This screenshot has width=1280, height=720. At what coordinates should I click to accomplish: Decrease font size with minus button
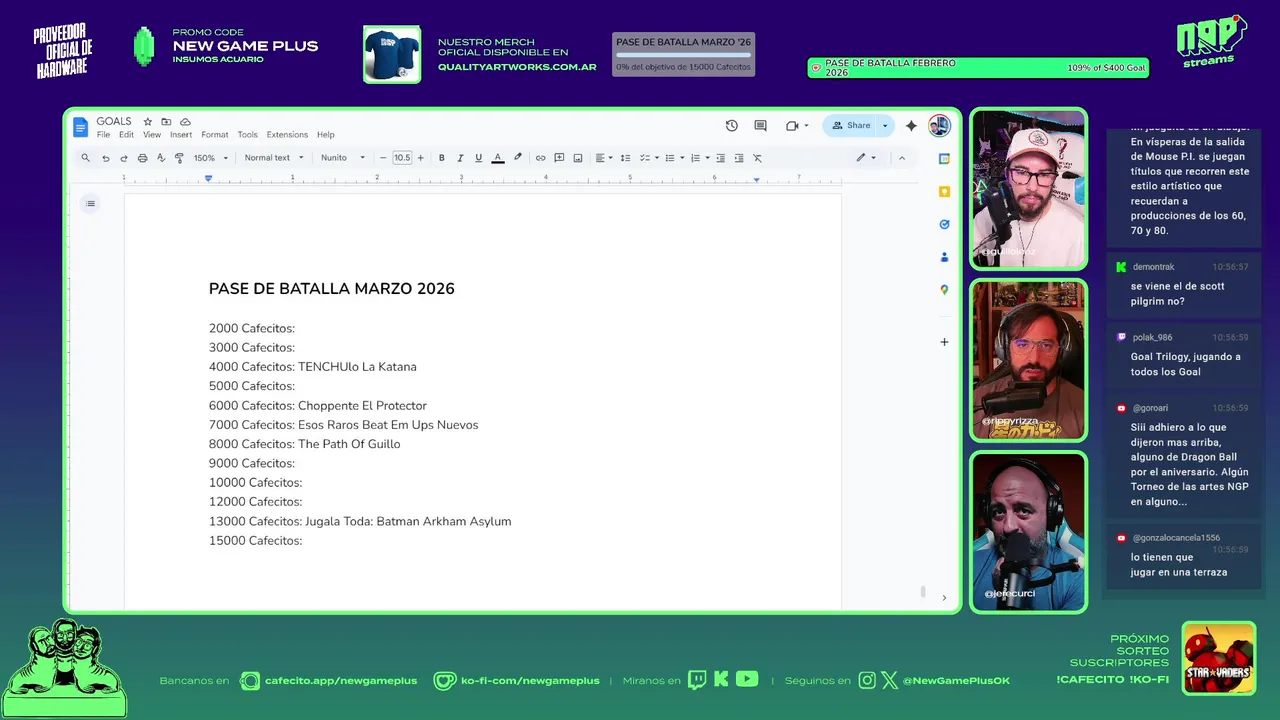click(383, 158)
